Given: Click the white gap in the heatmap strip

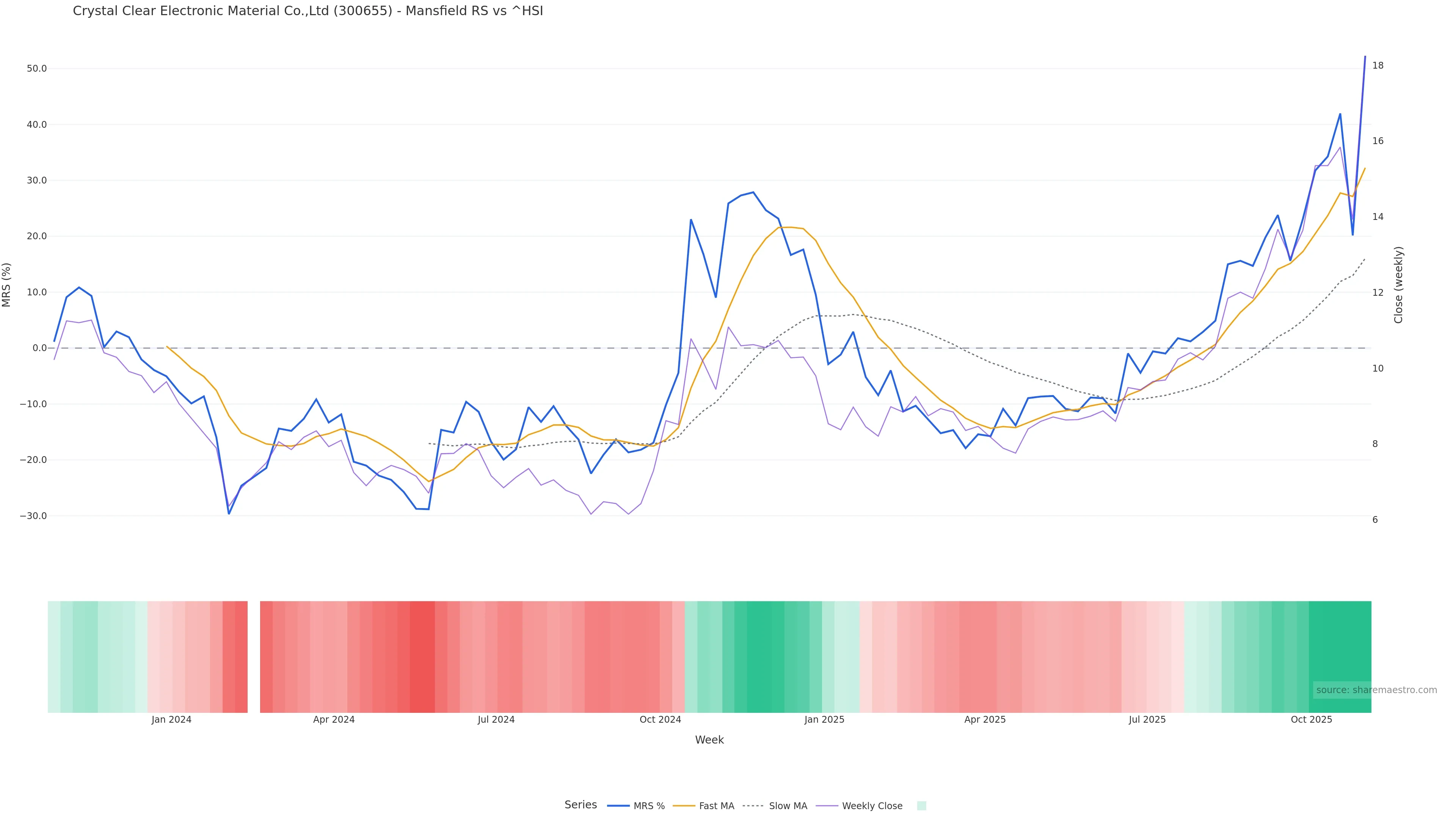Looking at the screenshot, I should click(x=254, y=656).
